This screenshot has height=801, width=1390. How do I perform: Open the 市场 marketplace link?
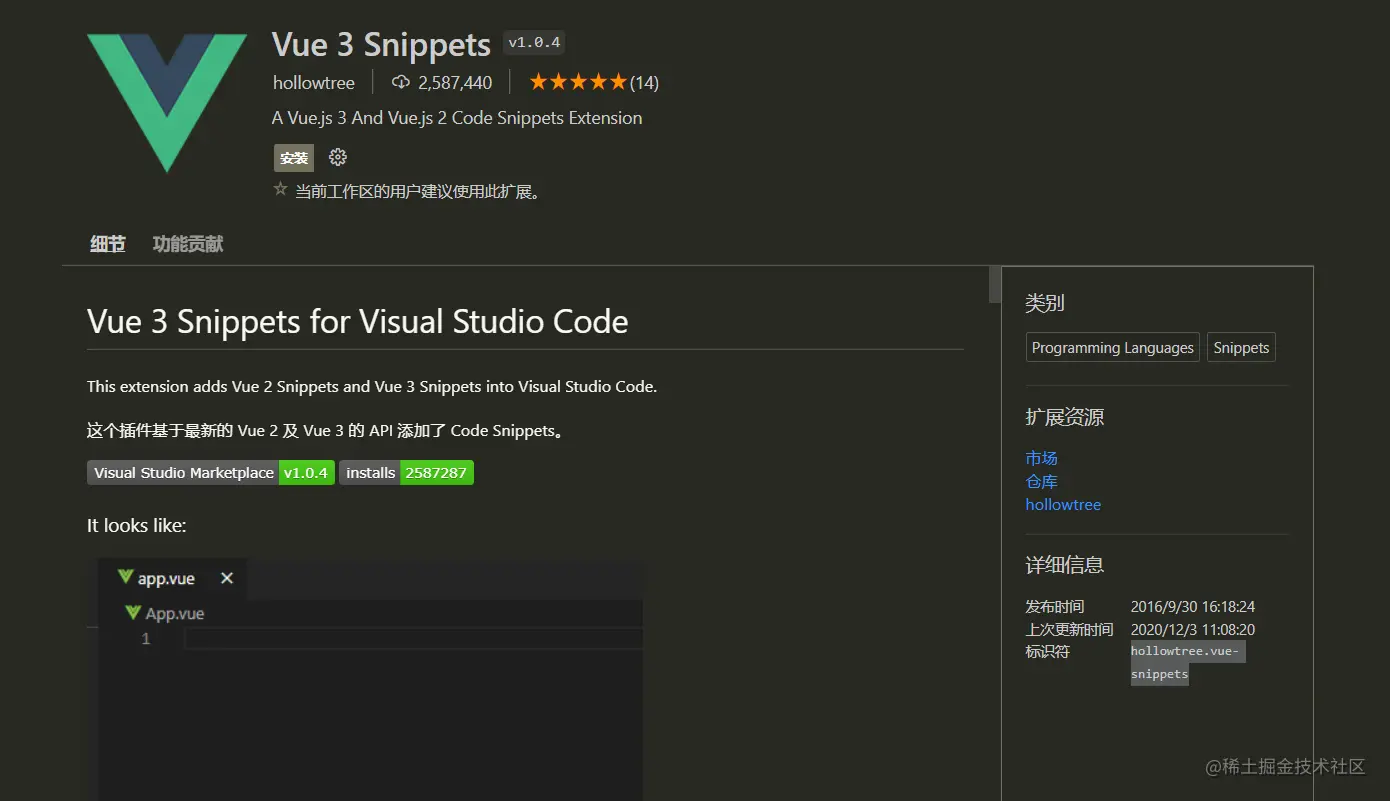(1041, 458)
